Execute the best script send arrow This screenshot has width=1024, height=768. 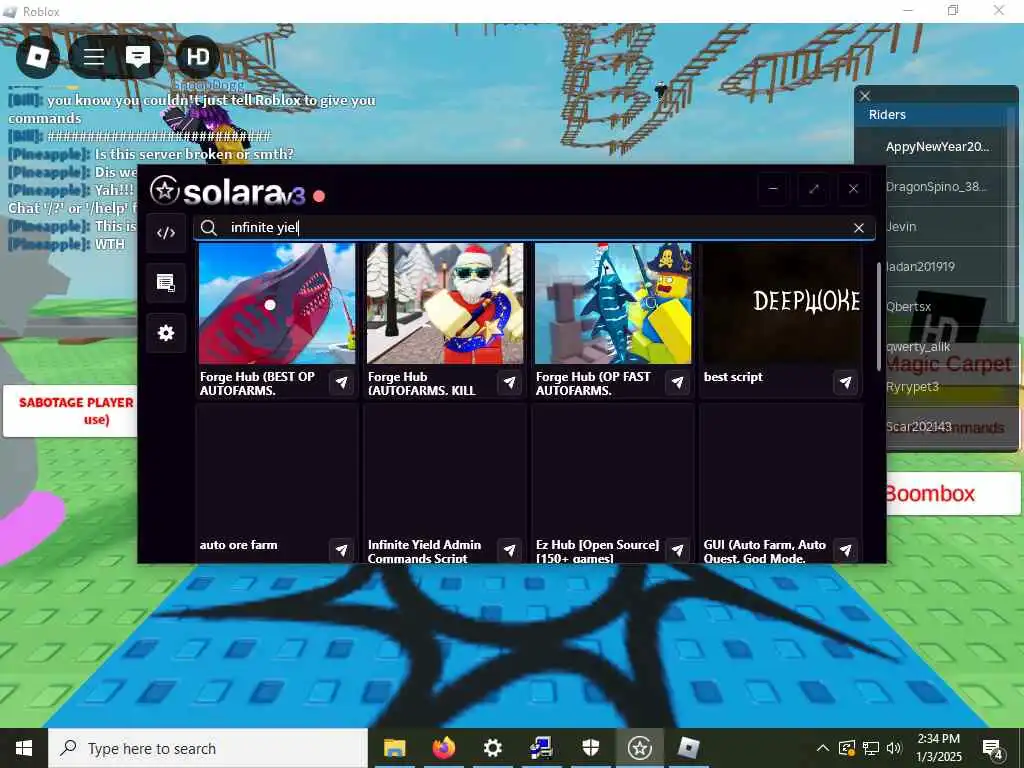click(845, 383)
